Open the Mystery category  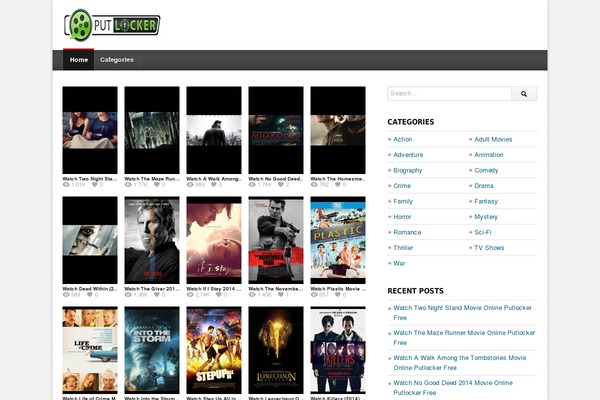[x=486, y=217]
